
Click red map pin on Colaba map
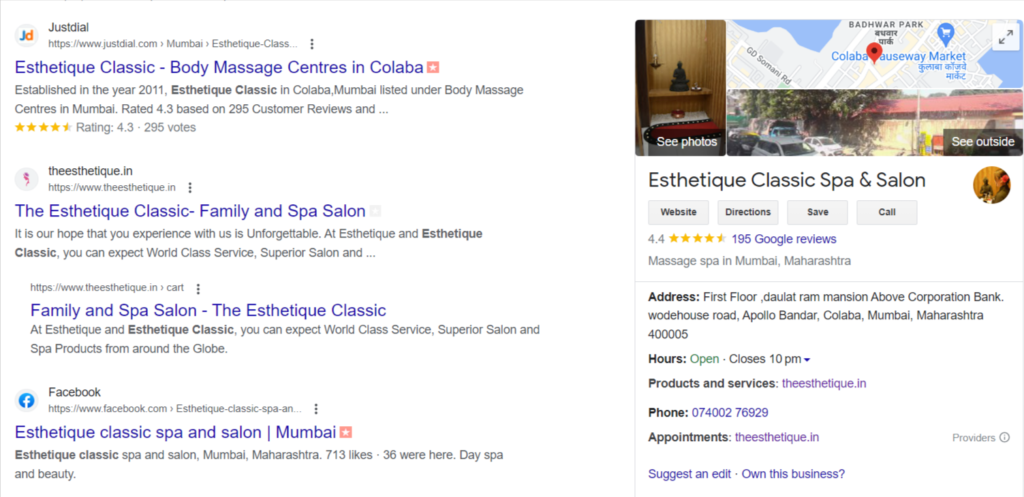tap(874, 52)
